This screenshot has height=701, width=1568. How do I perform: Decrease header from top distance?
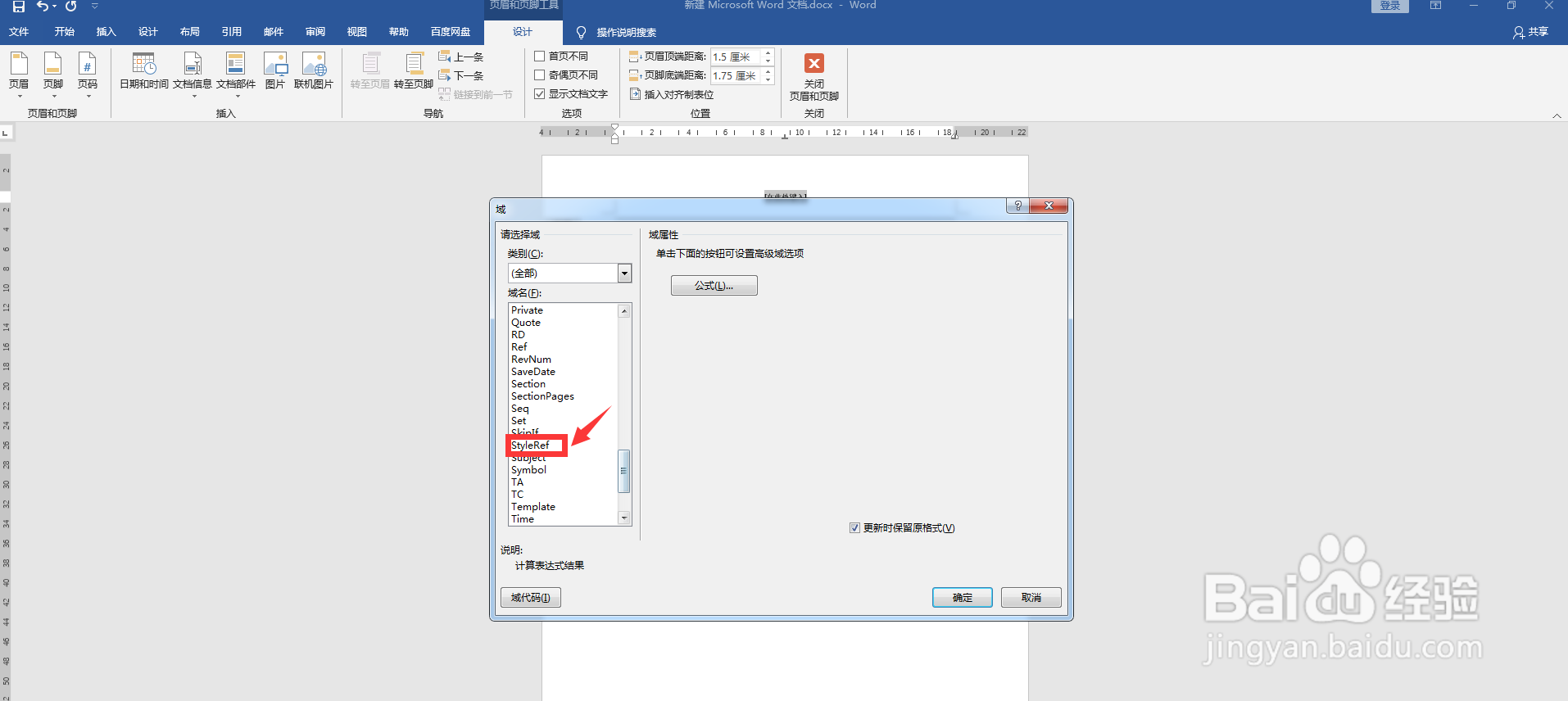(768, 61)
